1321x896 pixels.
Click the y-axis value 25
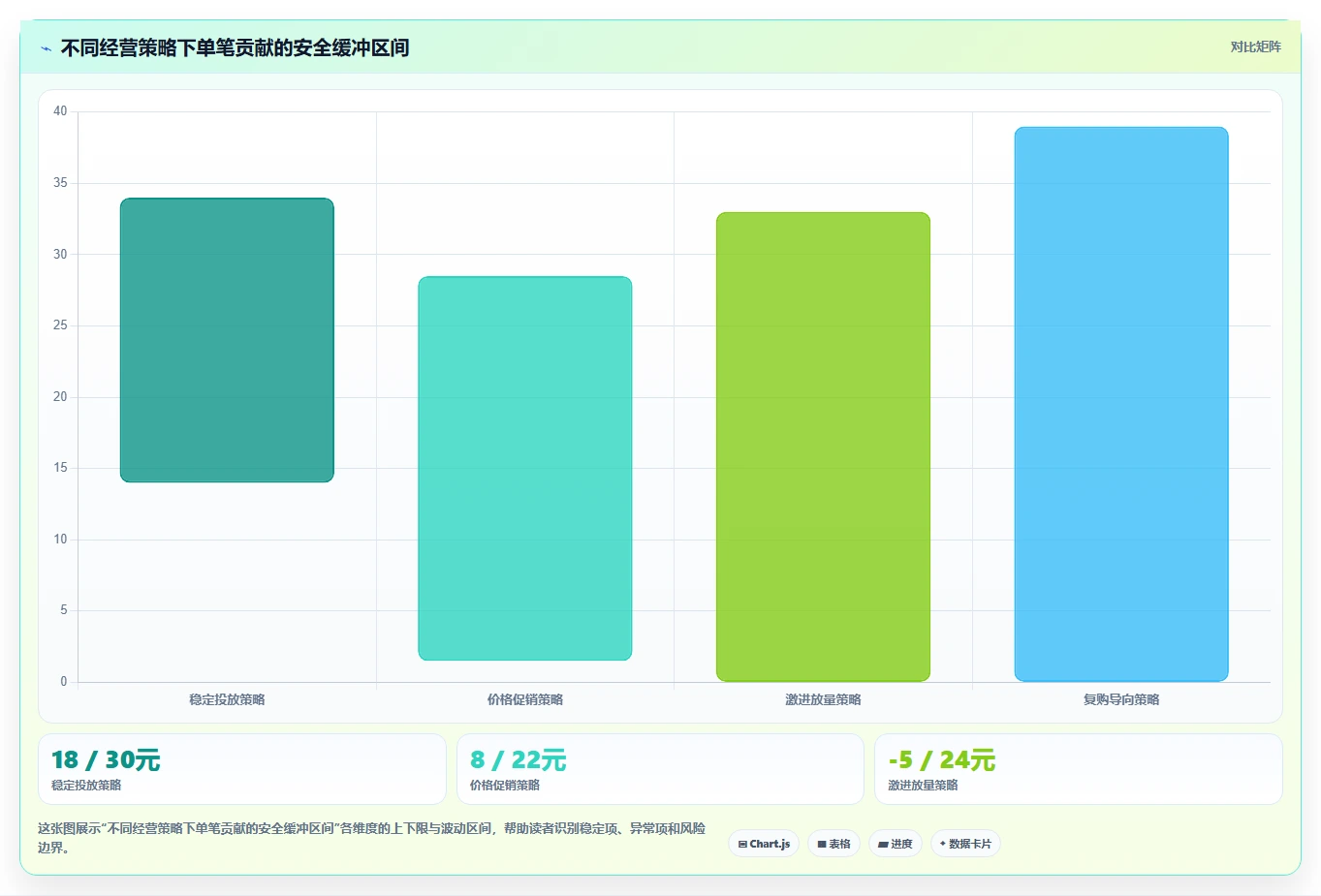point(60,325)
